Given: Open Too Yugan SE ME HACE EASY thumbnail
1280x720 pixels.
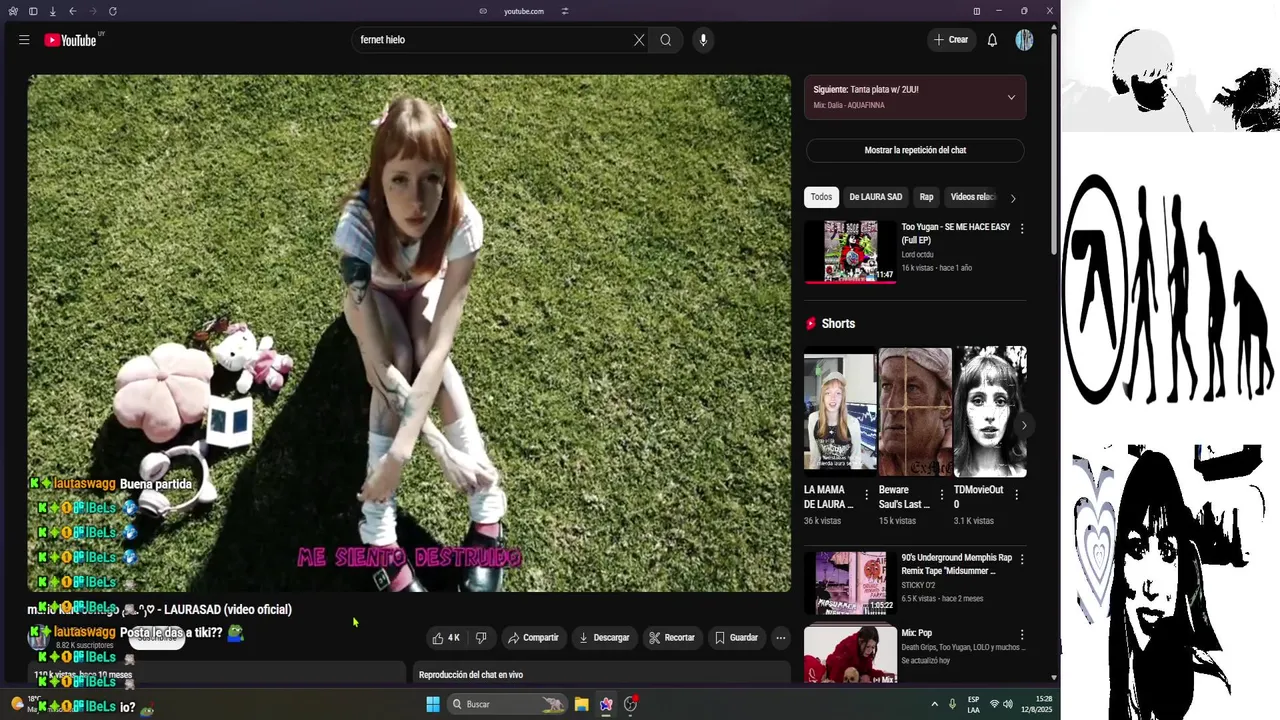Looking at the screenshot, I should (x=850, y=251).
